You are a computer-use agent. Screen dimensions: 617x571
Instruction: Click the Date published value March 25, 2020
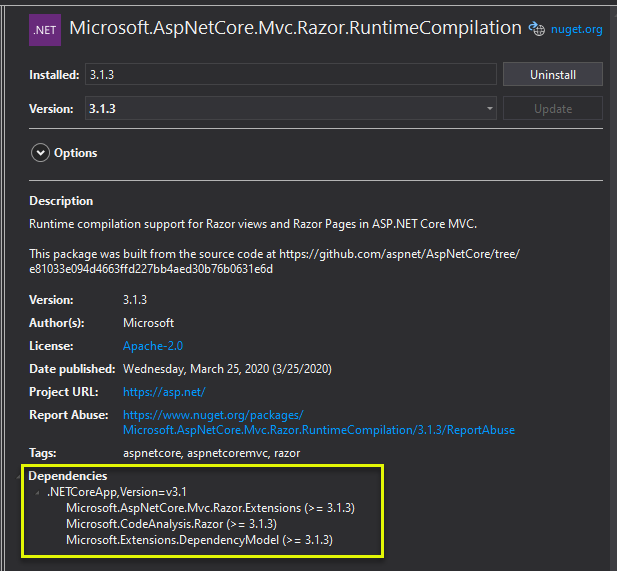coord(227,369)
